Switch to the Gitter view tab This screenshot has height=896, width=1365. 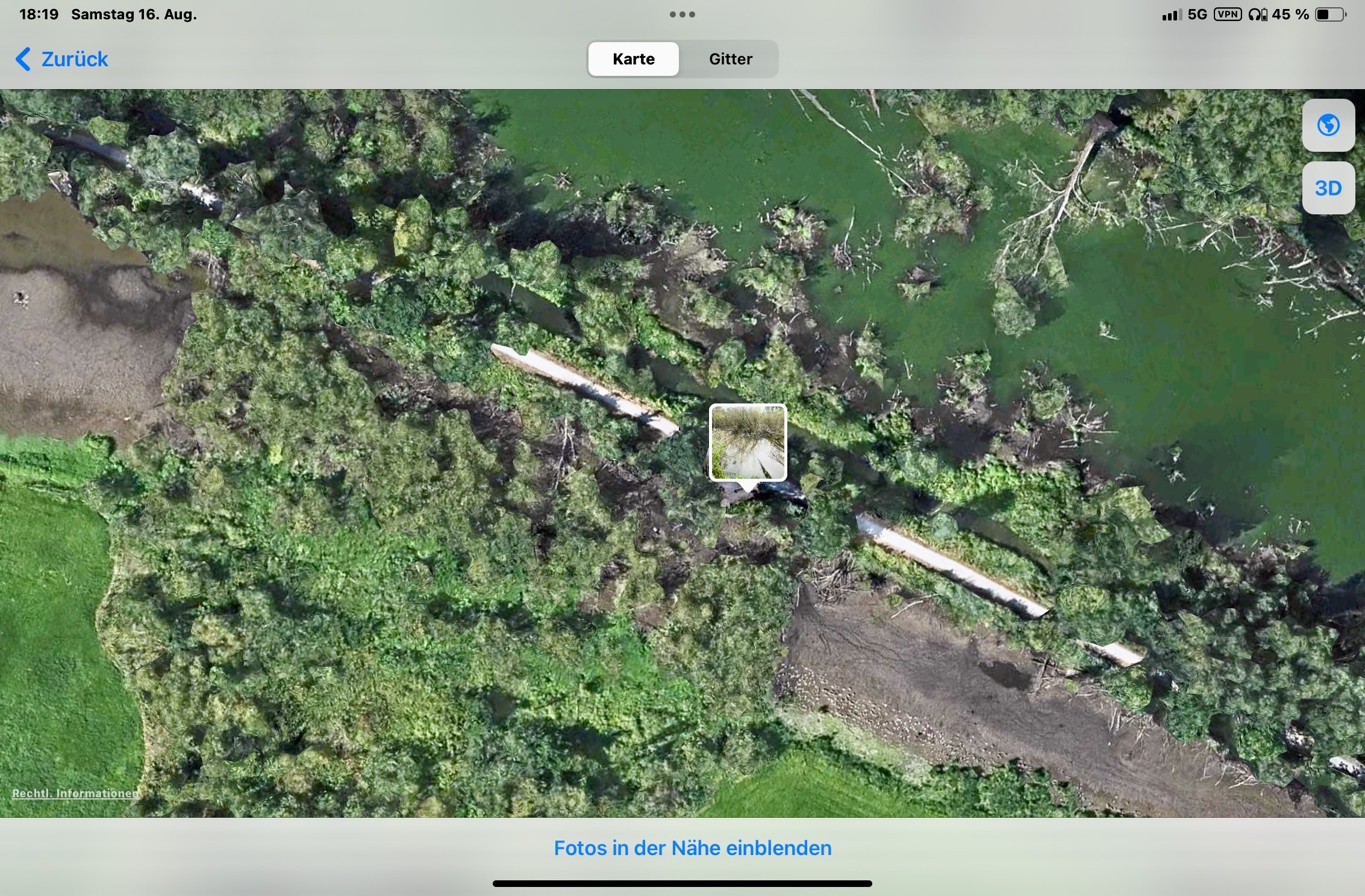point(730,59)
